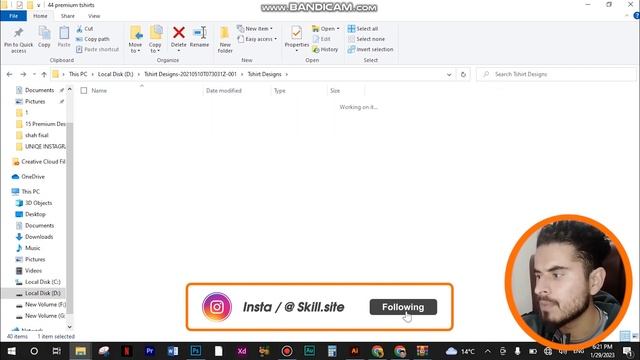Open Task View on the taskbar
The image size is (640, 360).
(57, 351)
